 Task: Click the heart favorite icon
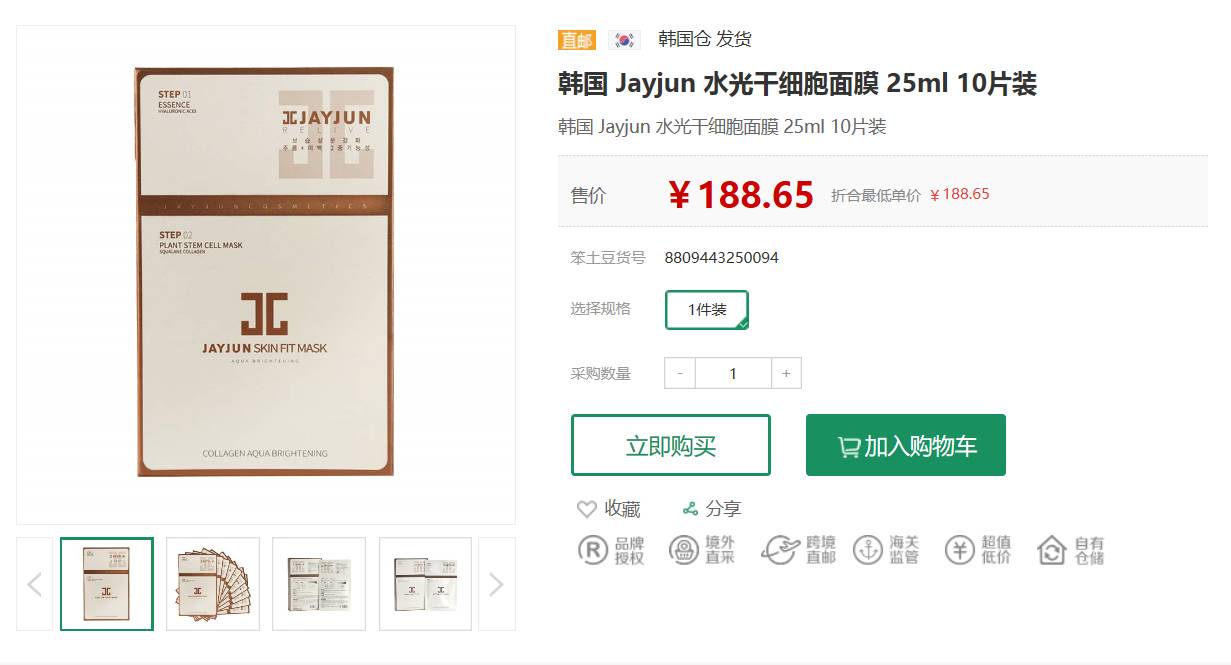click(x=587, y=509)
